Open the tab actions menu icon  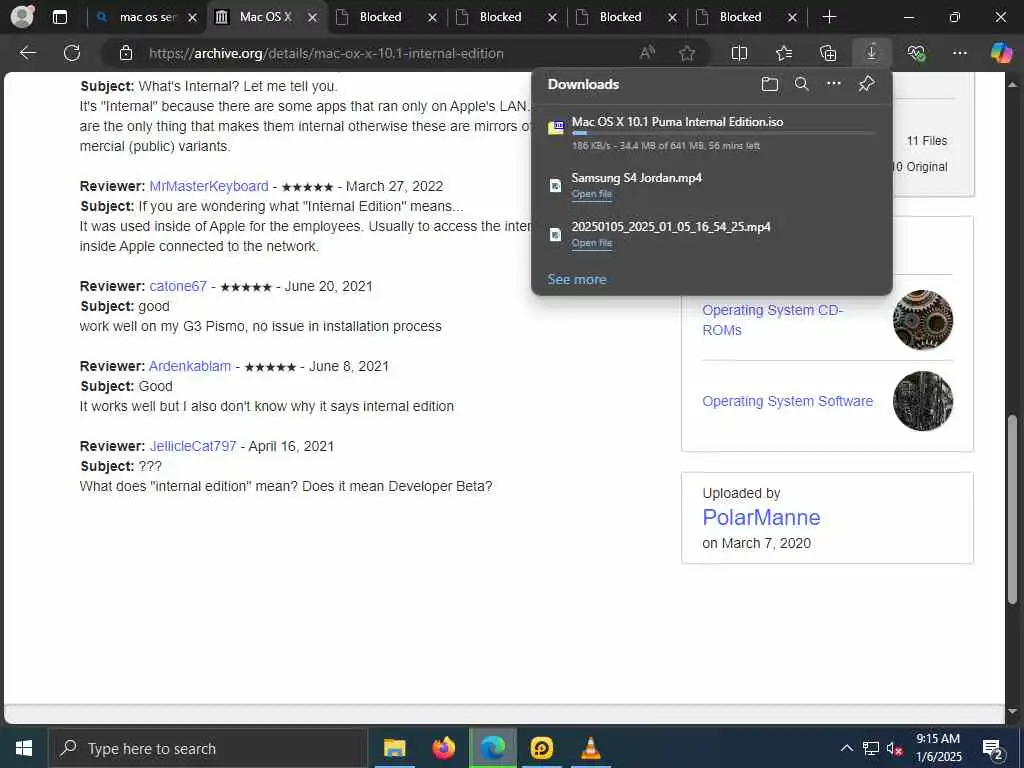click(x=59, y=17)
